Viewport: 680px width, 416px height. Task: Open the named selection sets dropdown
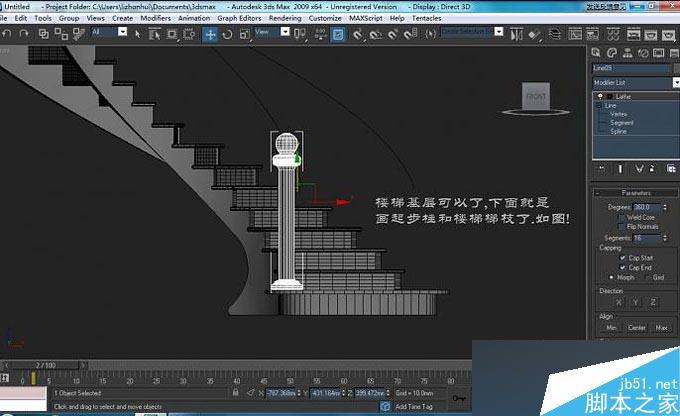point(499,32)
